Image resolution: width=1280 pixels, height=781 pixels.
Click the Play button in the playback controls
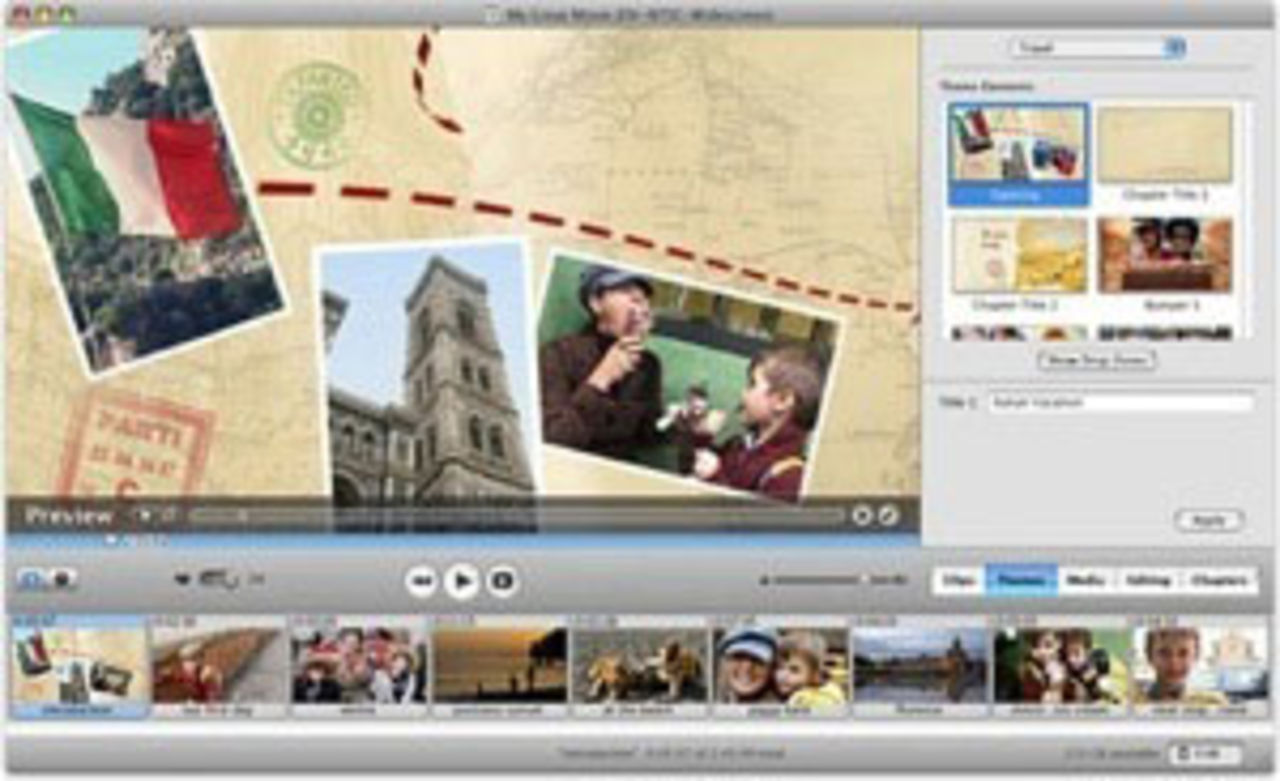tap(461, 580)
